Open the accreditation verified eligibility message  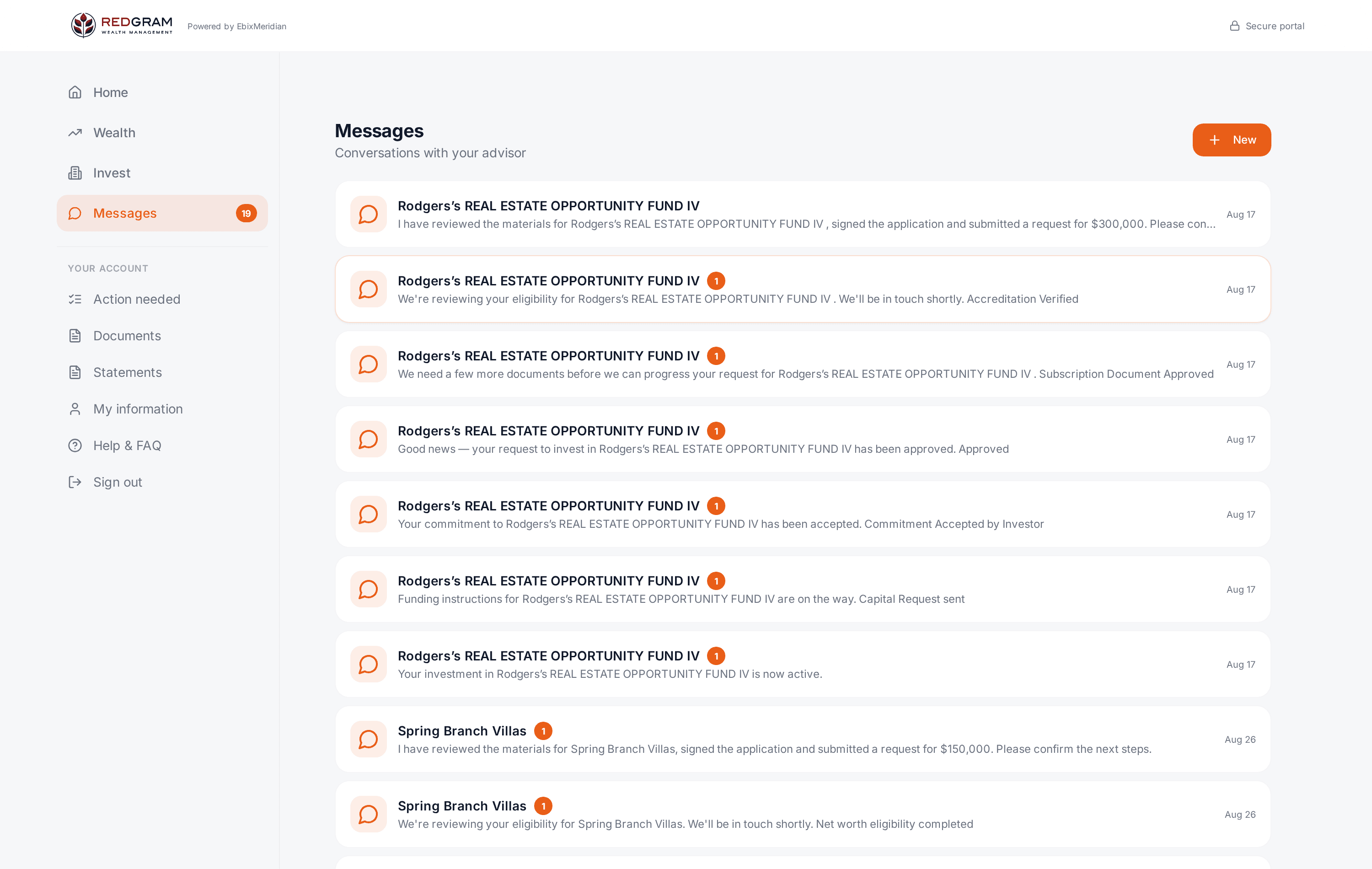tap(802, 290)
